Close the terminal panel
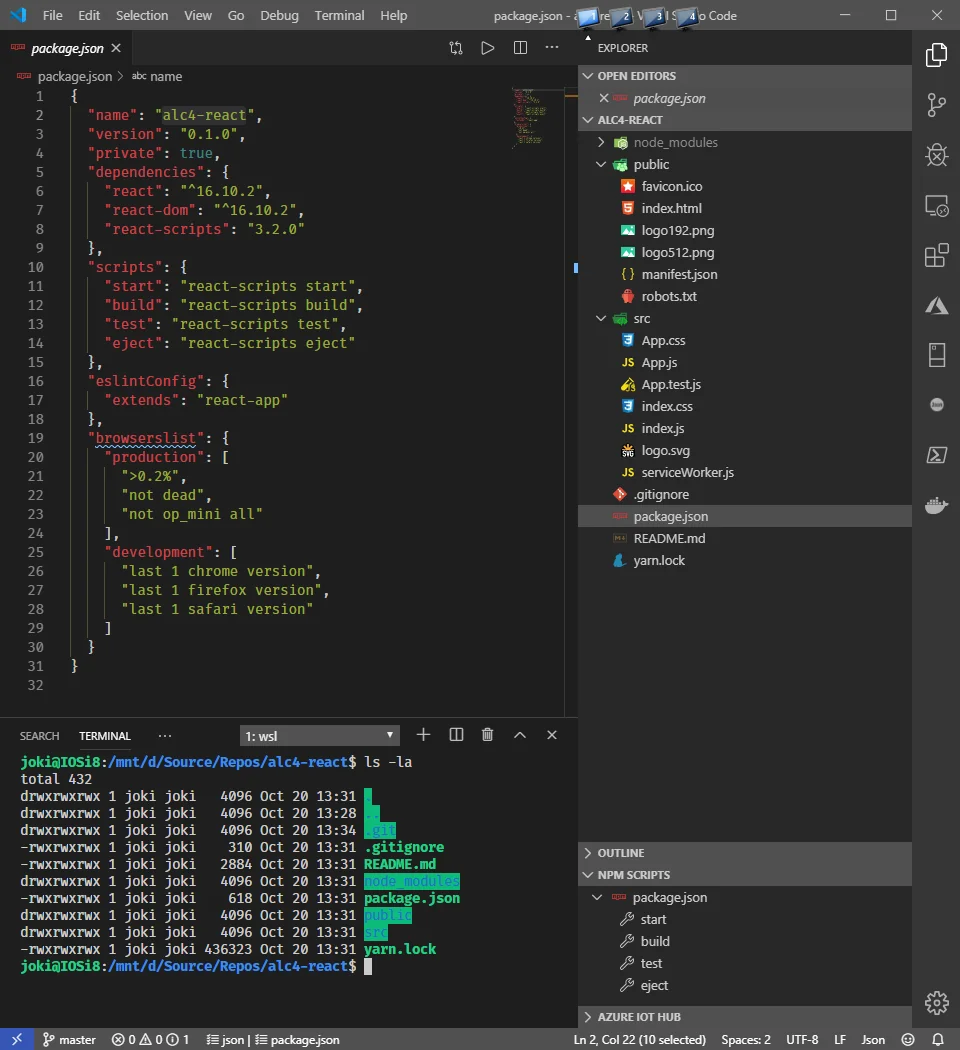 coord(552,735)
